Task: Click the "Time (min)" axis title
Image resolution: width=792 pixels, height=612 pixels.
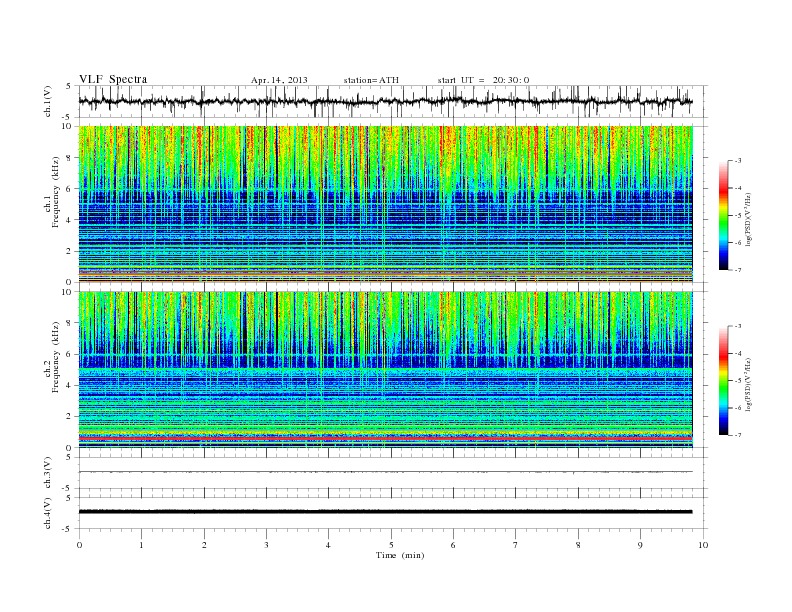Action: point(400,555)
